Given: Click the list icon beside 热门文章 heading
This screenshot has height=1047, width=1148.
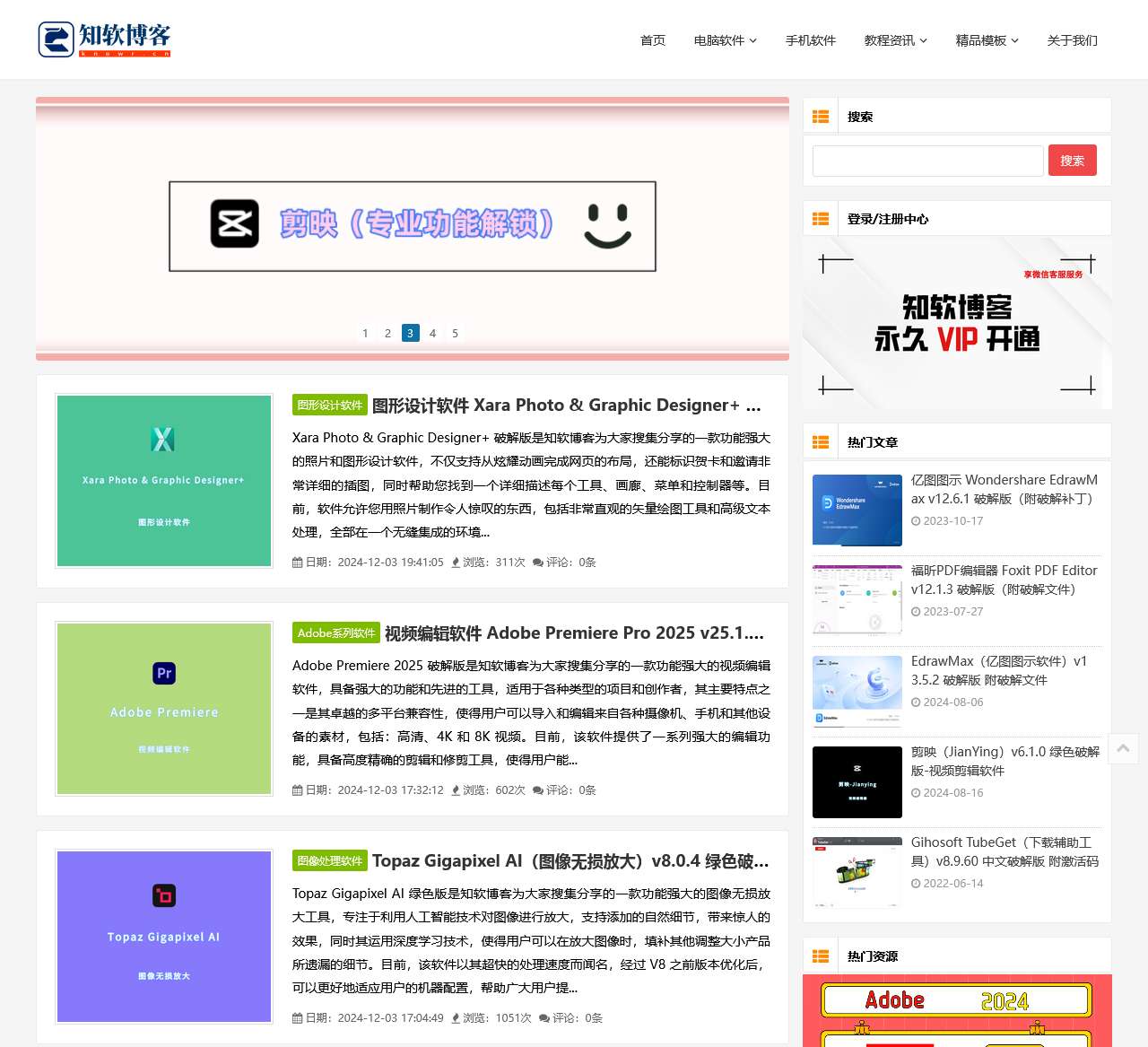Looking at the screenshot, I should [x=821, y=442].
